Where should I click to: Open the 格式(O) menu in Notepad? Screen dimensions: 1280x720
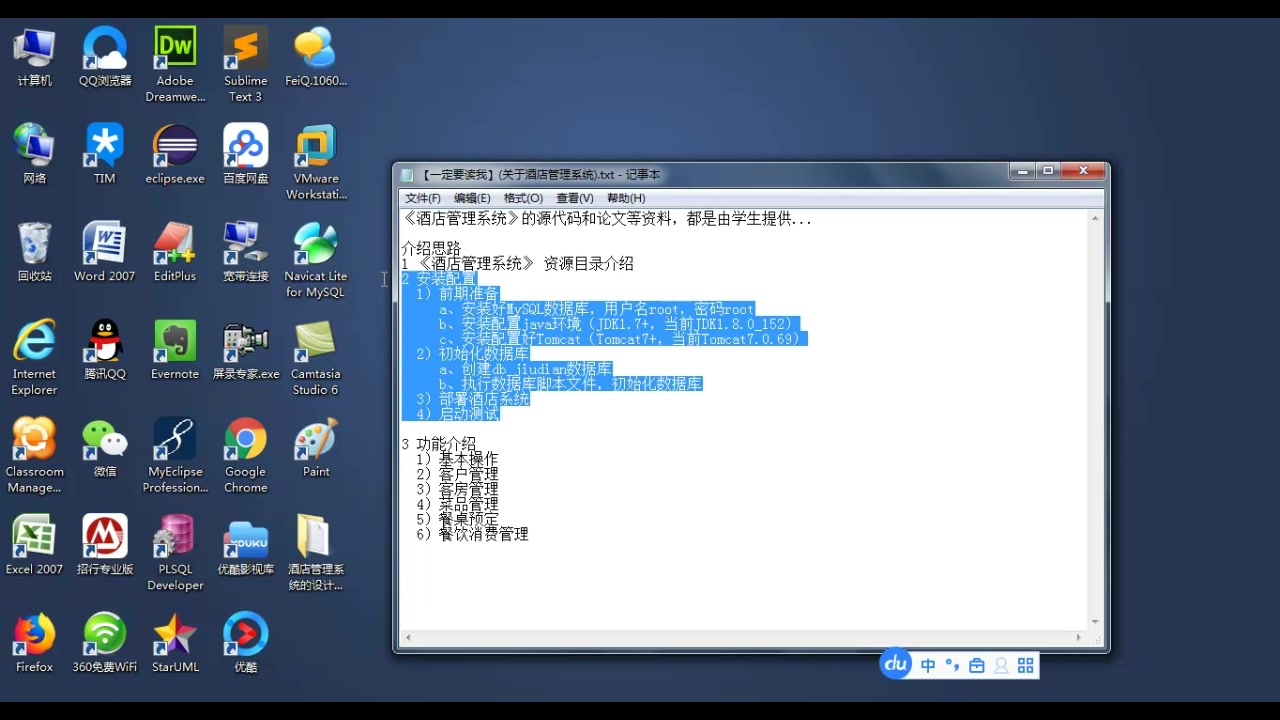click(523, 197)
